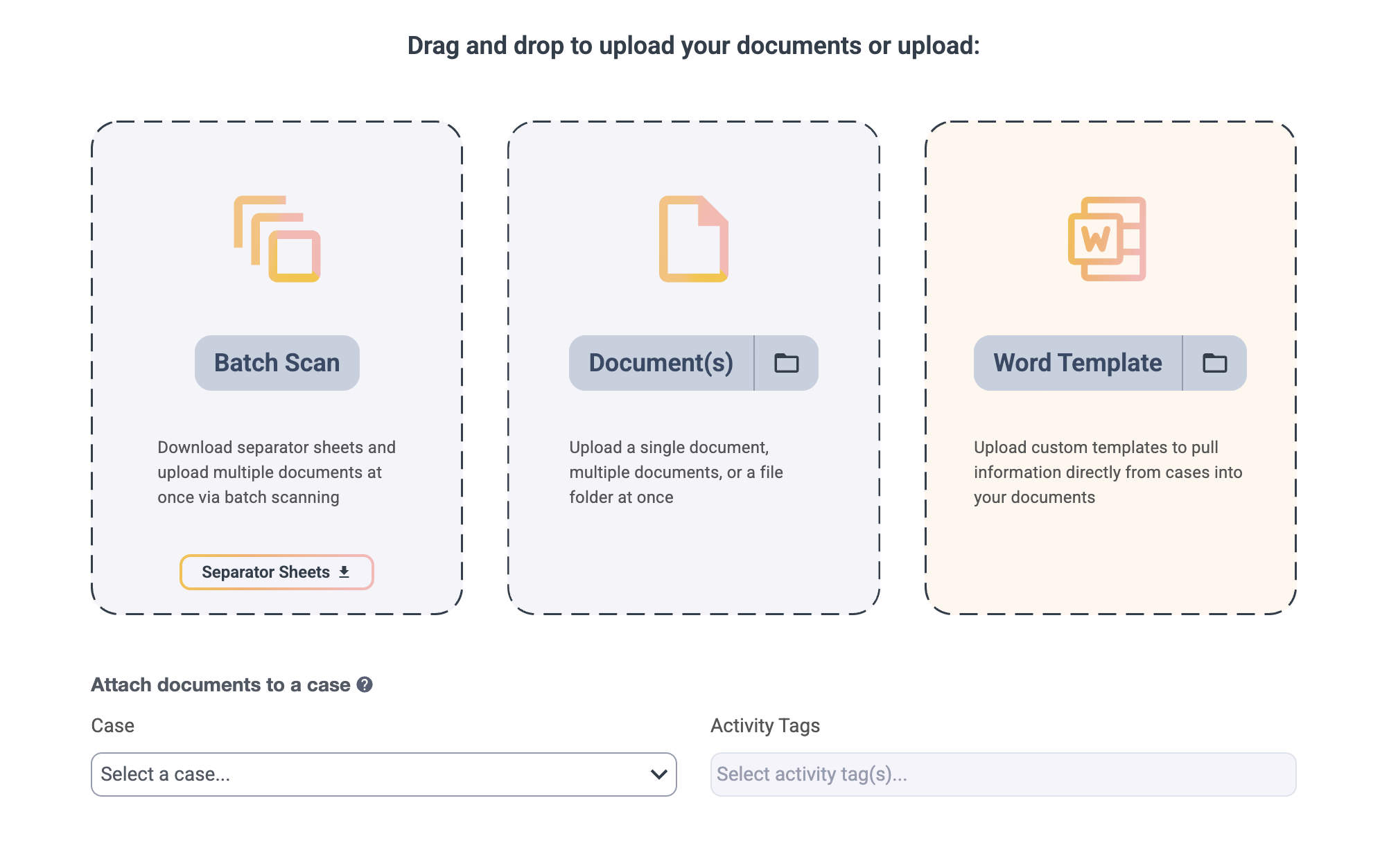Click 'Upload a single document' description text
This screenshot has width=1389, height=868.
point(676,472)
